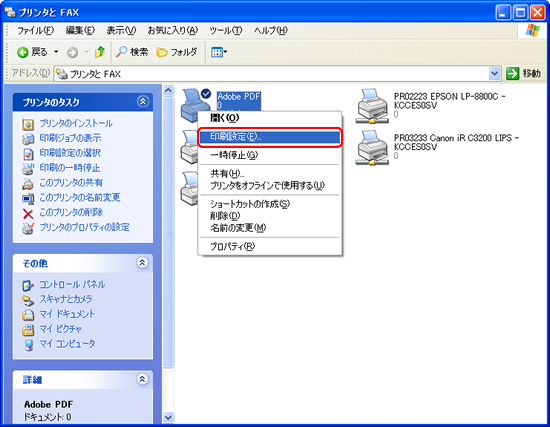Screen dimensions: 550x427
Task: Click the Up folder toolbar icon
Action: pyautogui.click(x=100, y=52)
